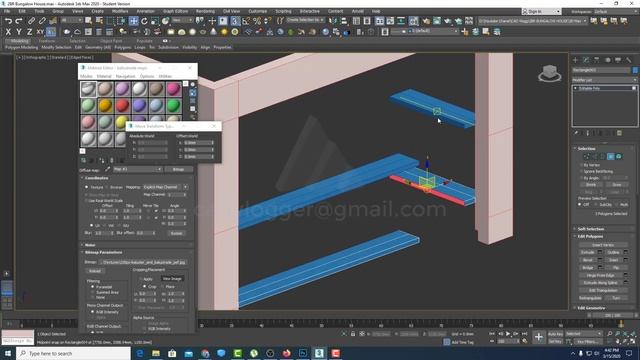Select Off preview selection radio
Image resolution: width=640 pixels, height=360 pixels.
(x=580, y=204)
